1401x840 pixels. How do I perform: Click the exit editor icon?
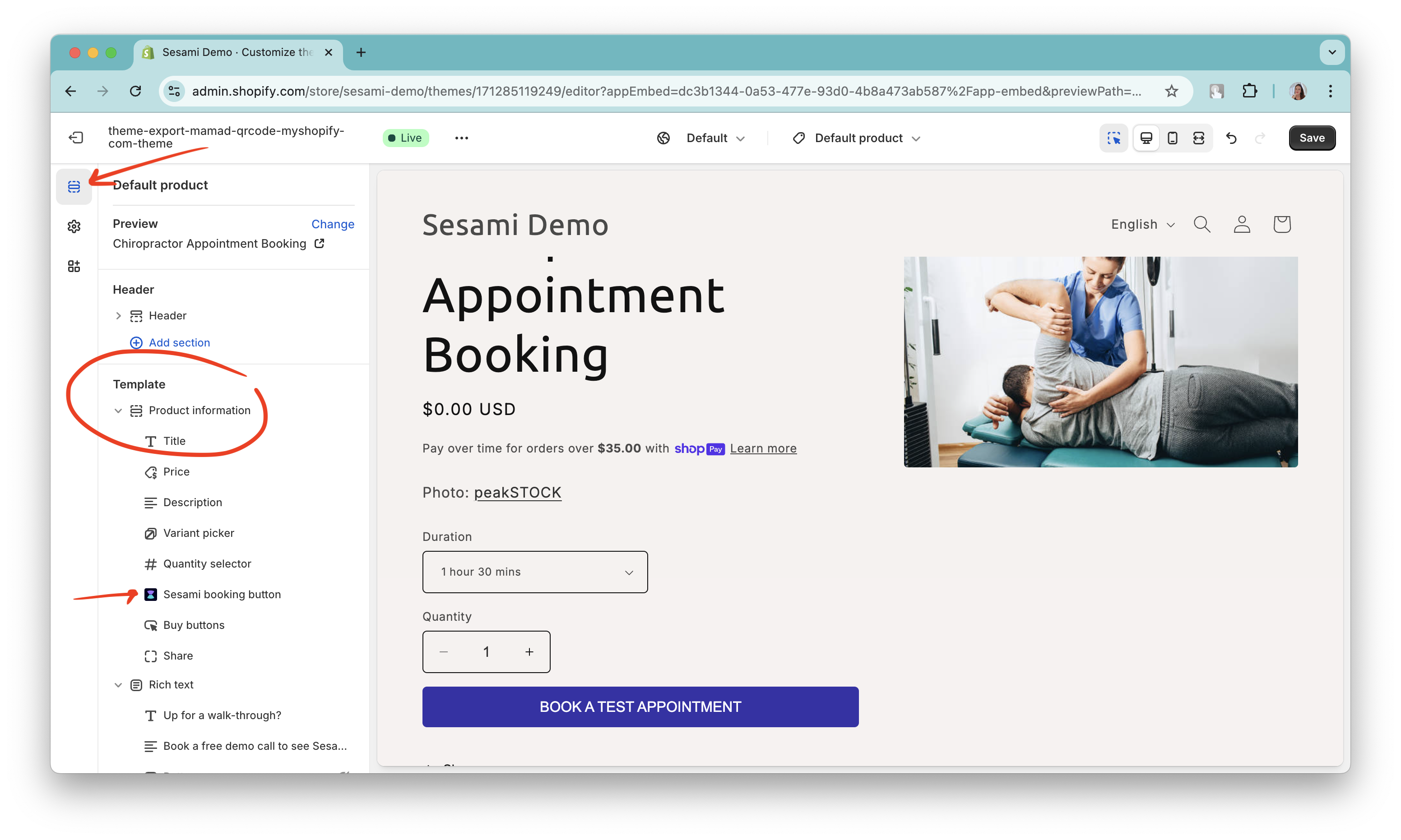tap(76, 138)
